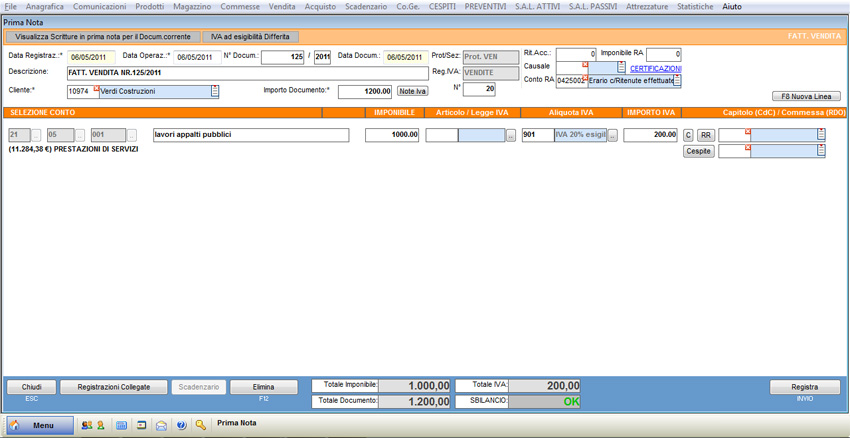Clear the Causale field with red X
Screen dimensions: 850x438
(586, 65)
